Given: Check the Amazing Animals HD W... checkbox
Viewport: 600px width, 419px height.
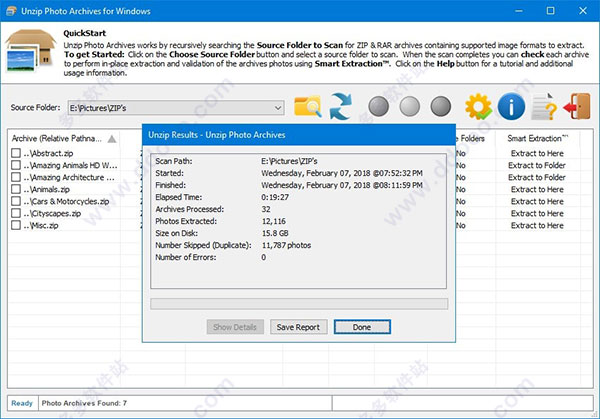Looking at the screenshot, I should click(16, 165).
